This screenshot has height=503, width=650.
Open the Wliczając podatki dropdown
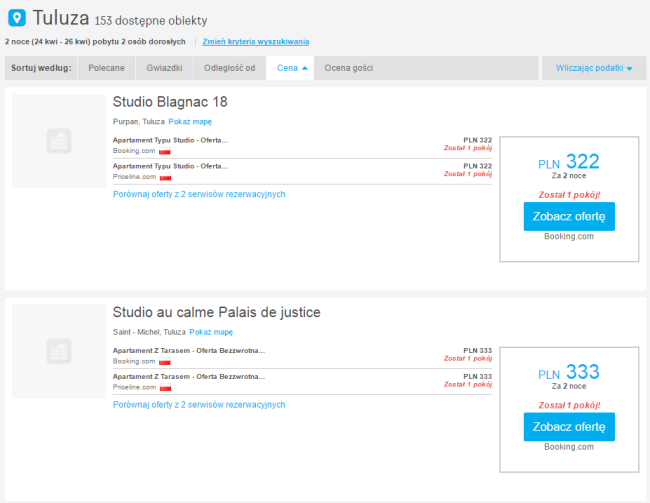pos(594,68)
